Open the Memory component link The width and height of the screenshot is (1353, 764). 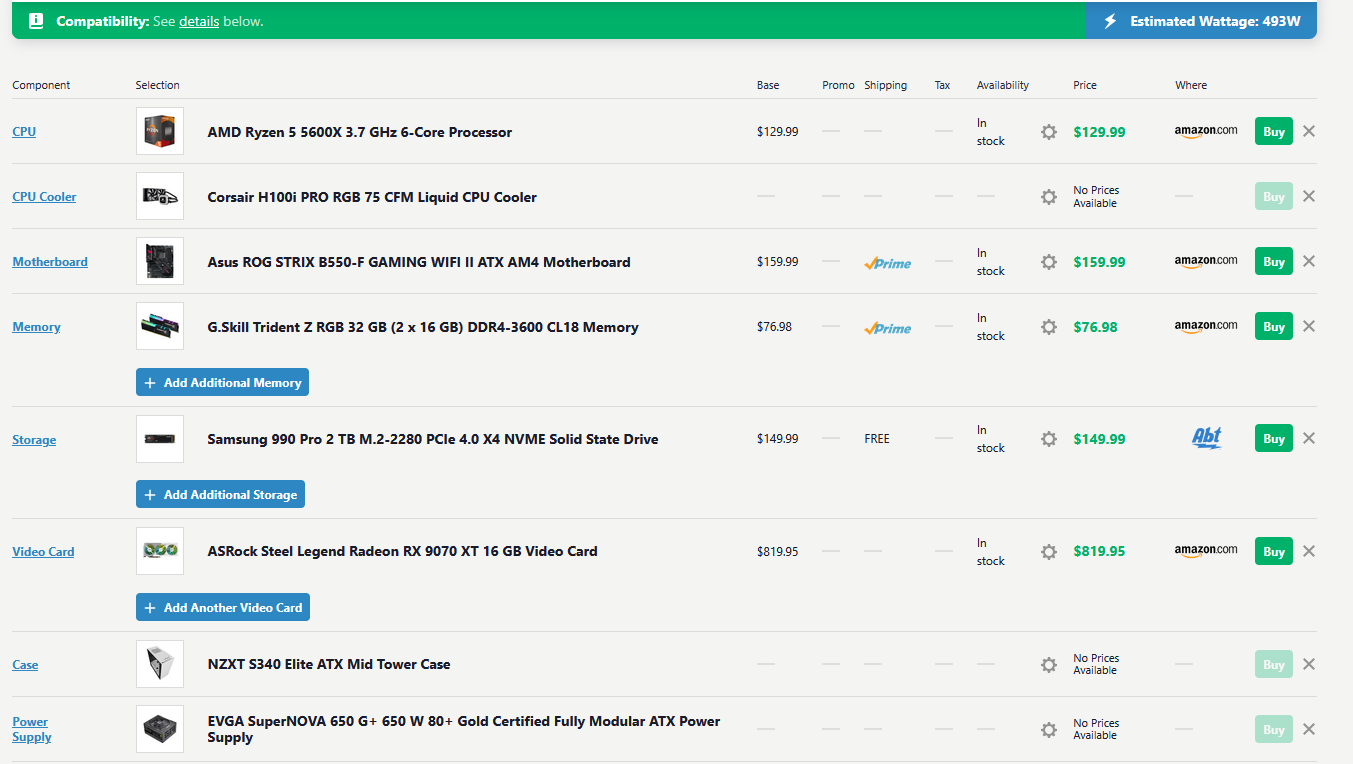36,327
